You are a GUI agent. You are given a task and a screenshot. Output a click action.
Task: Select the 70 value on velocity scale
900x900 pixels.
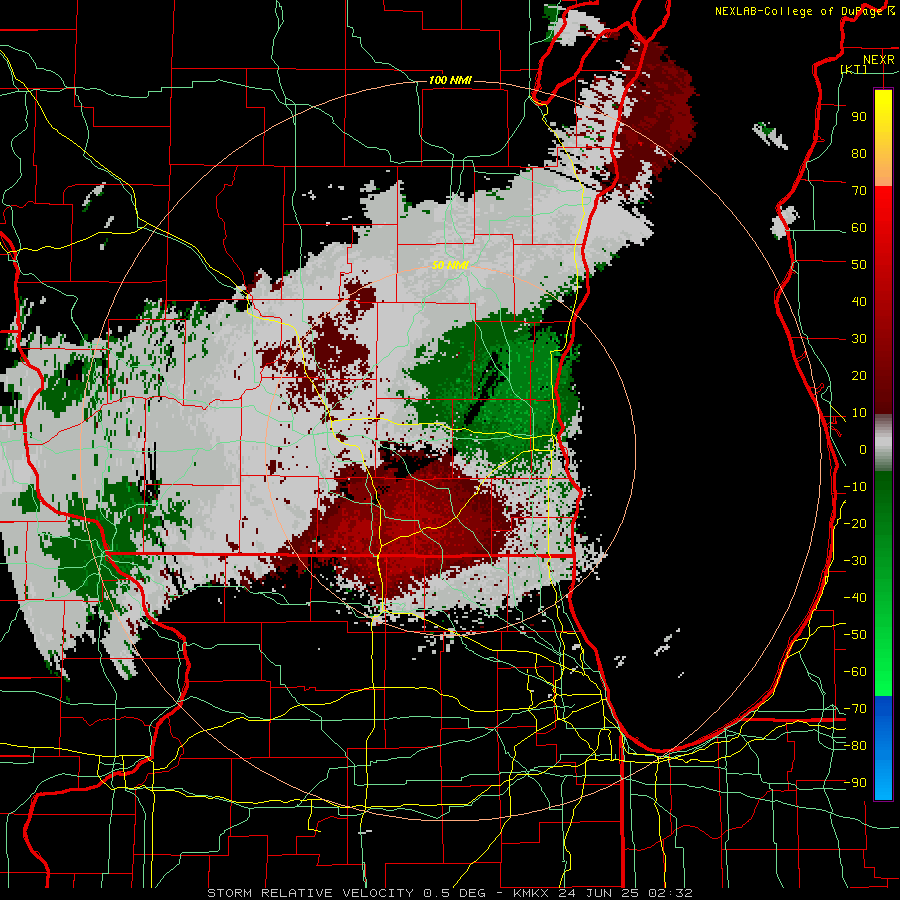(x=859, y=191)
